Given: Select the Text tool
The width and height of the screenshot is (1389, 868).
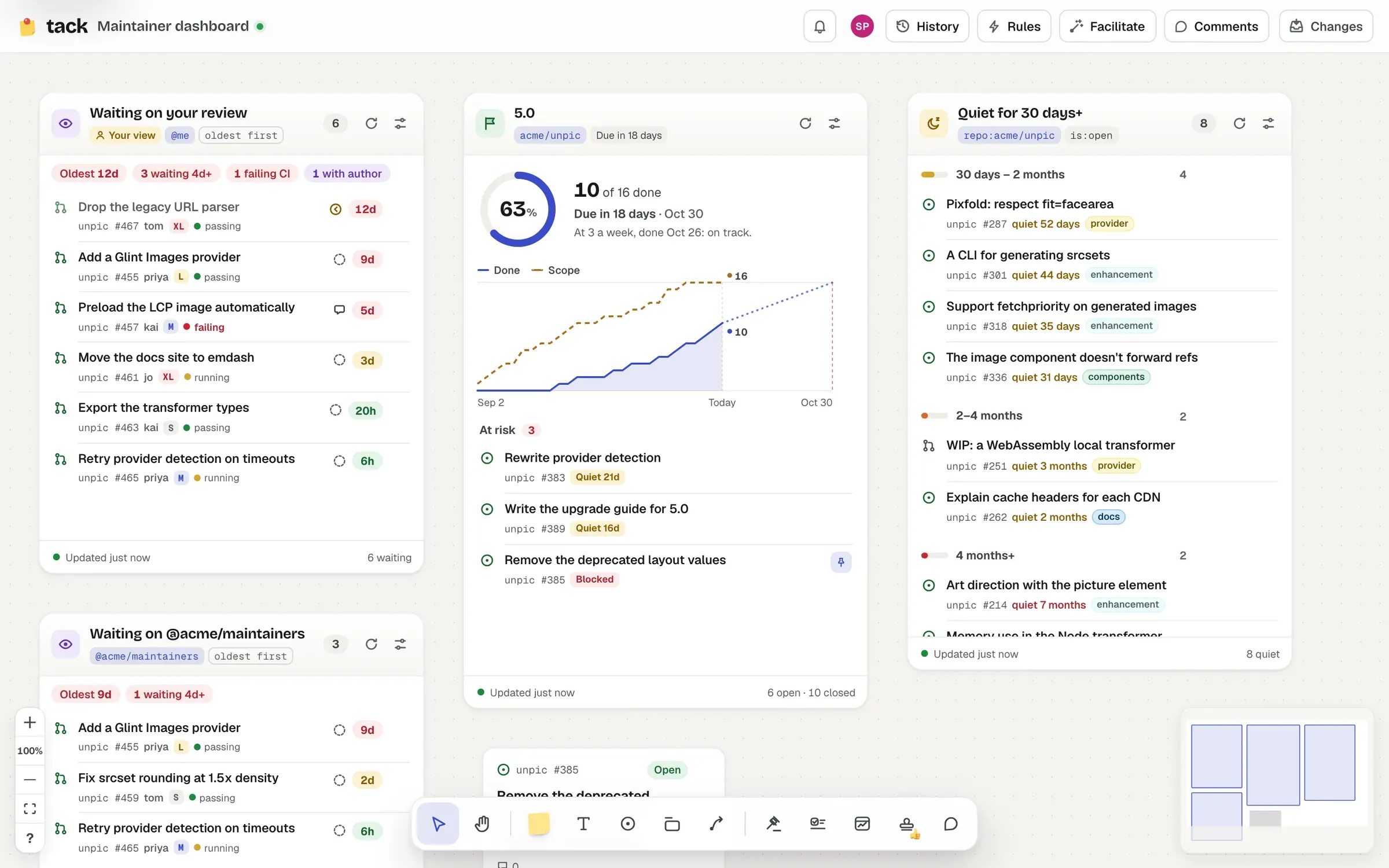Looking at the screenshot, I should [x=583, y=823].
